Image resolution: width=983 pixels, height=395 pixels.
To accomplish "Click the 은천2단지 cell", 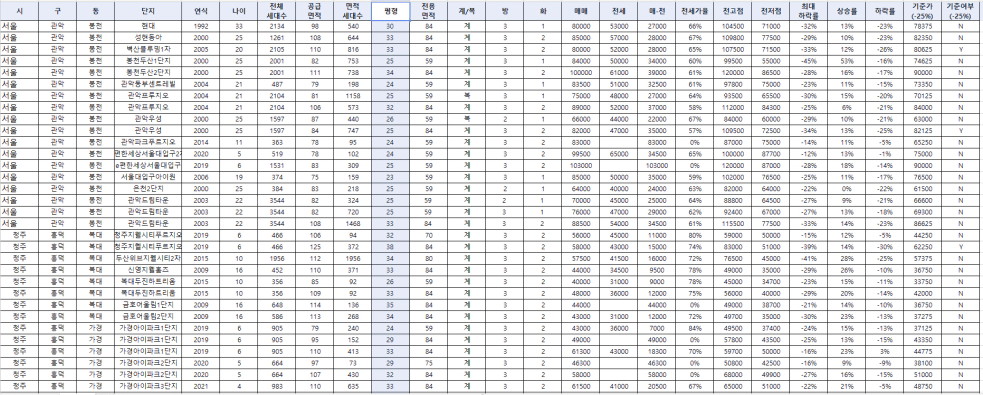I will (149, 189).
